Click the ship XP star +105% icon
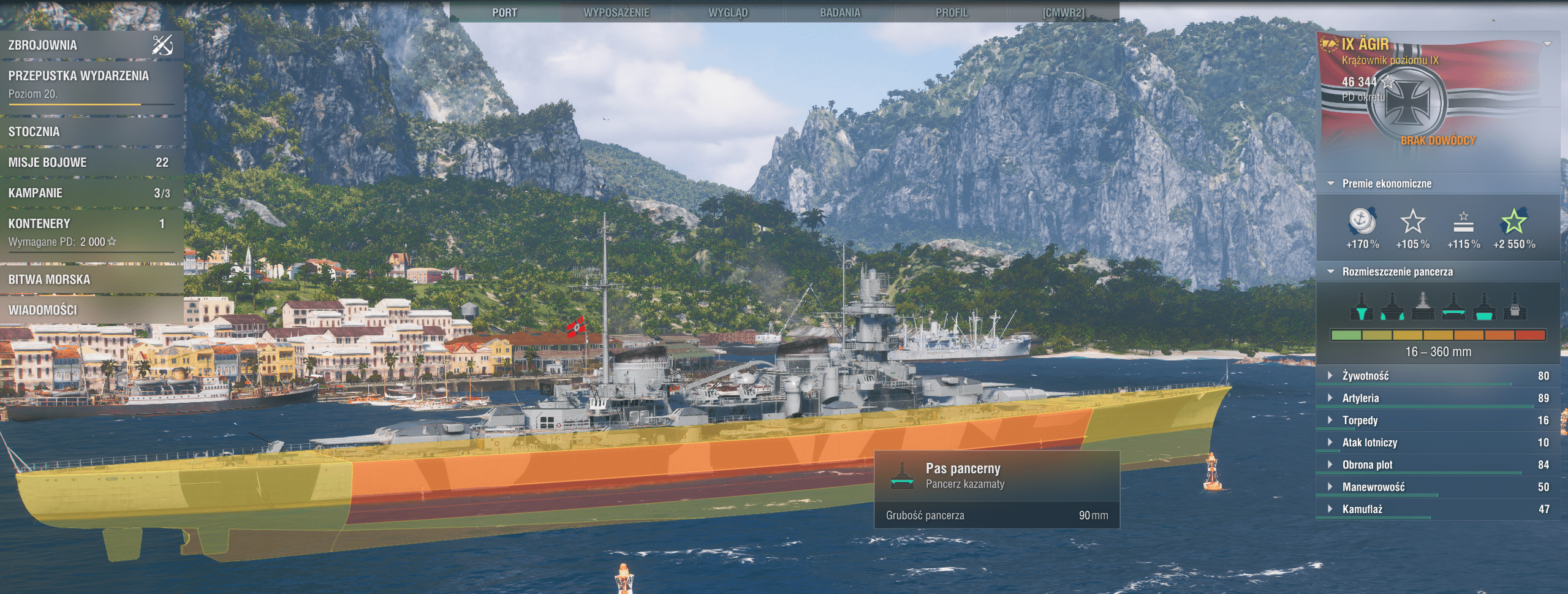 pos(1412,221)
